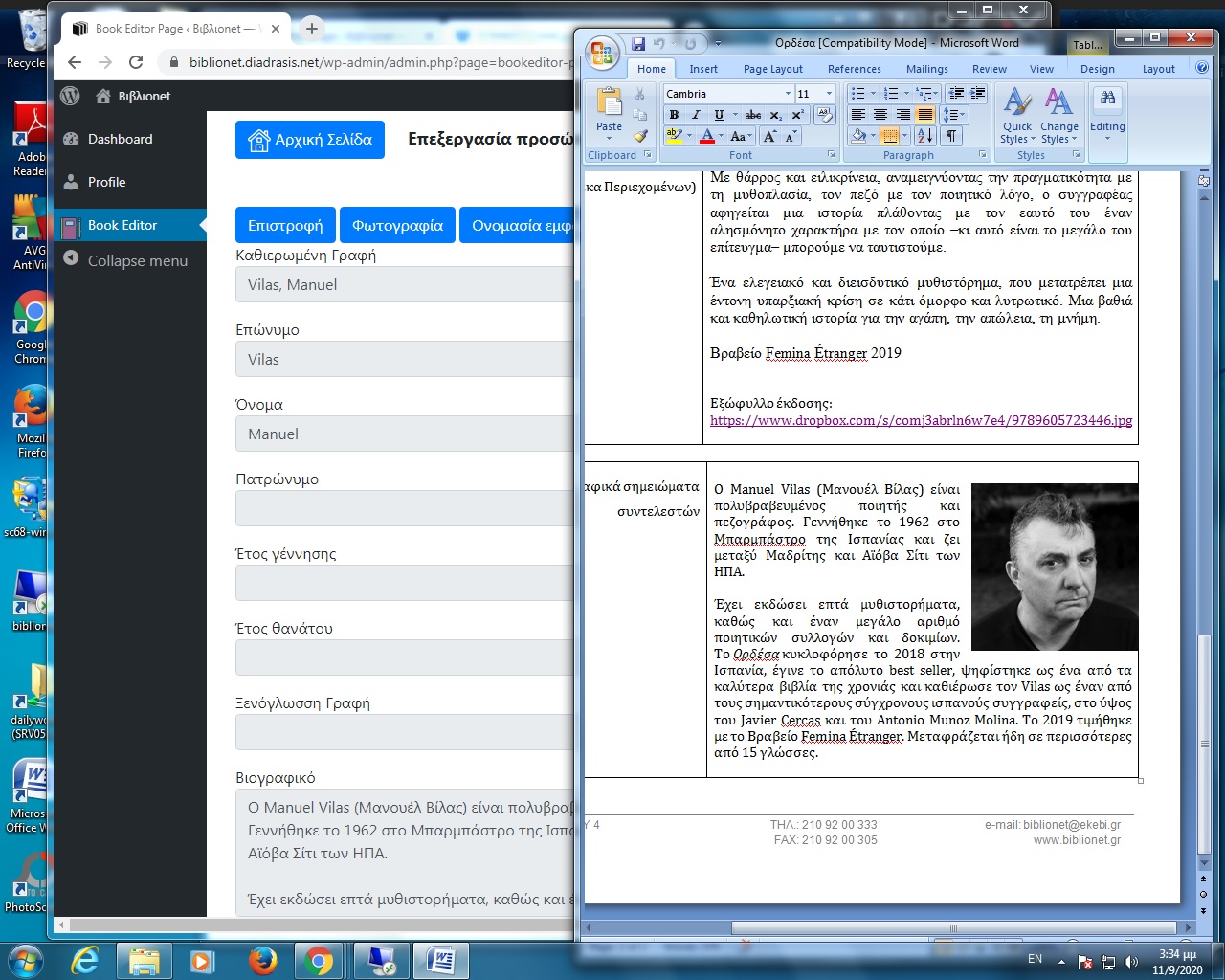
Task: Click the Paste button in Word
Action: (609, 113)
